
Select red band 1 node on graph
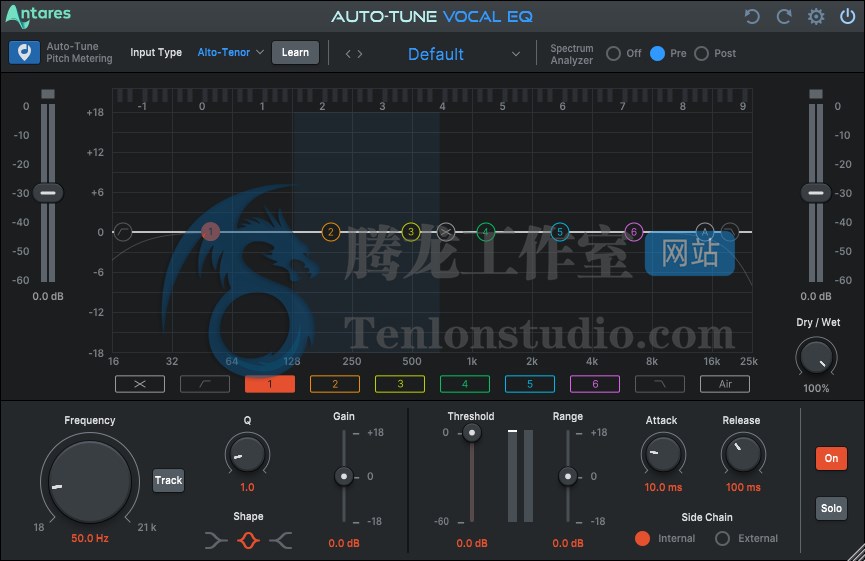pos(210,232)
